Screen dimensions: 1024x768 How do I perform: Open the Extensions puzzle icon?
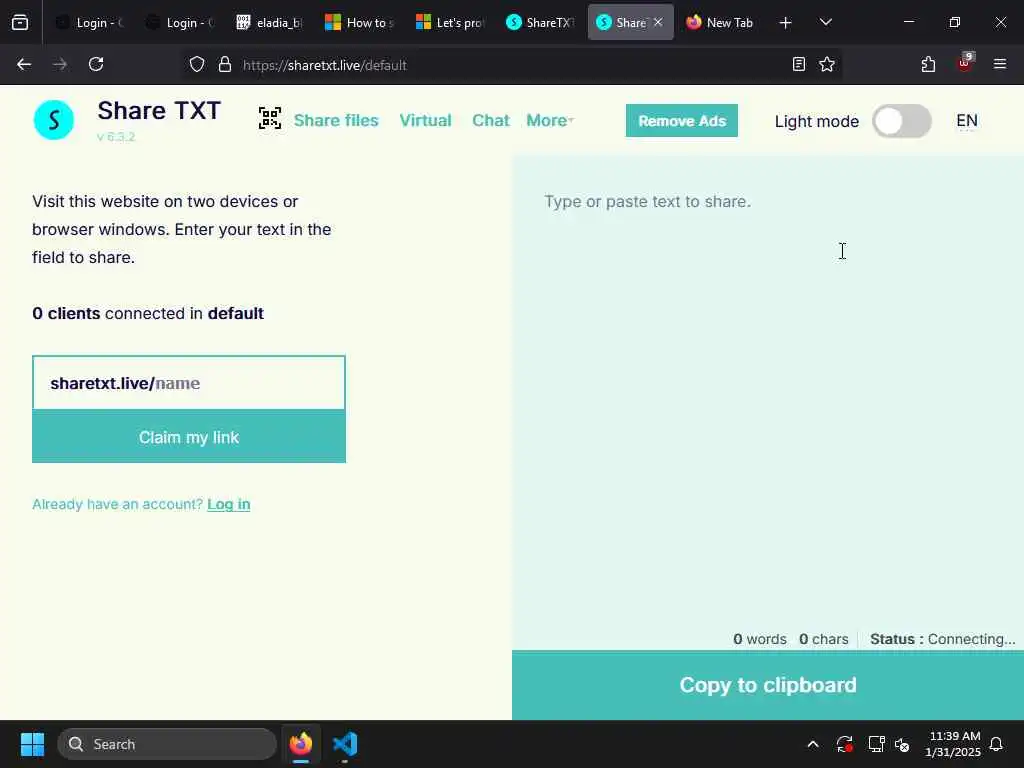[928, 64]
